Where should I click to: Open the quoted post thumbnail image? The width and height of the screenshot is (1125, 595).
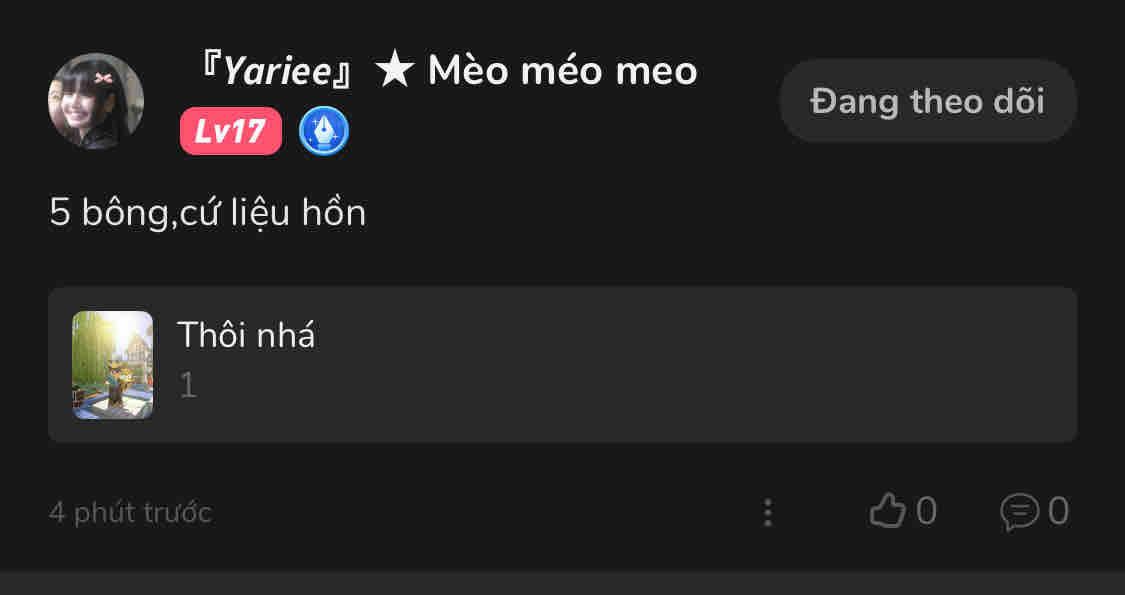(113, 365)
